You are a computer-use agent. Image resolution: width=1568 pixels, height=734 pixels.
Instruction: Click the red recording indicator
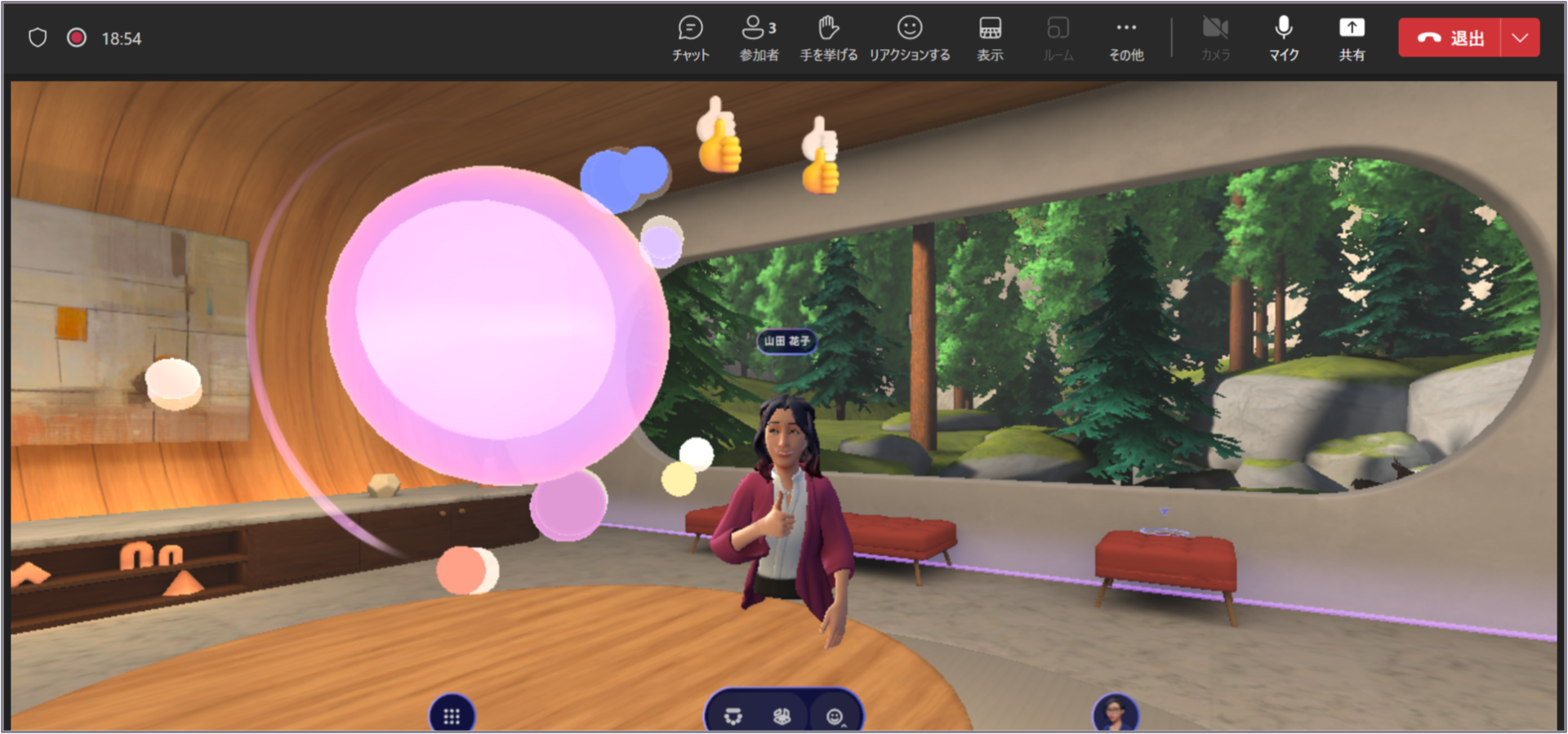[77, 38]
